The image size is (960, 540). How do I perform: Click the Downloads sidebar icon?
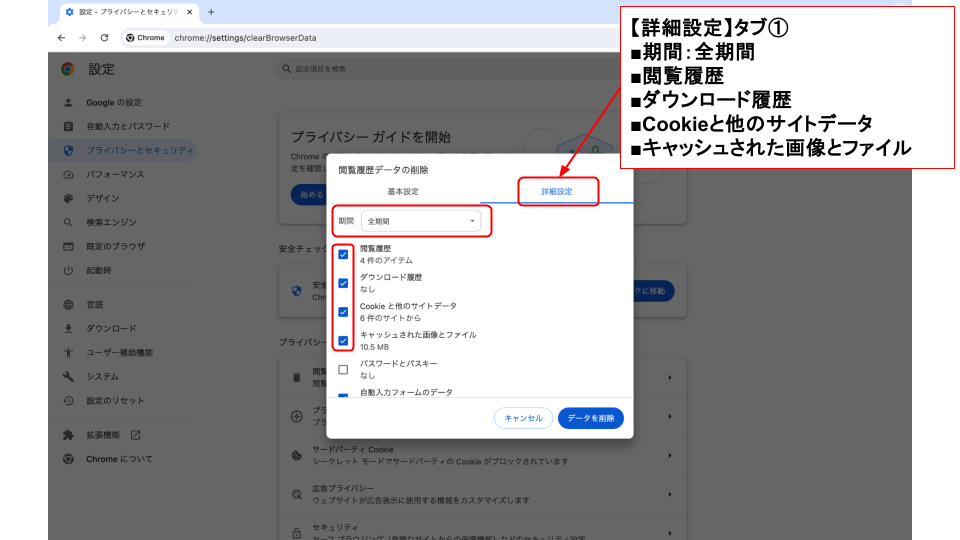pos(68,328)
